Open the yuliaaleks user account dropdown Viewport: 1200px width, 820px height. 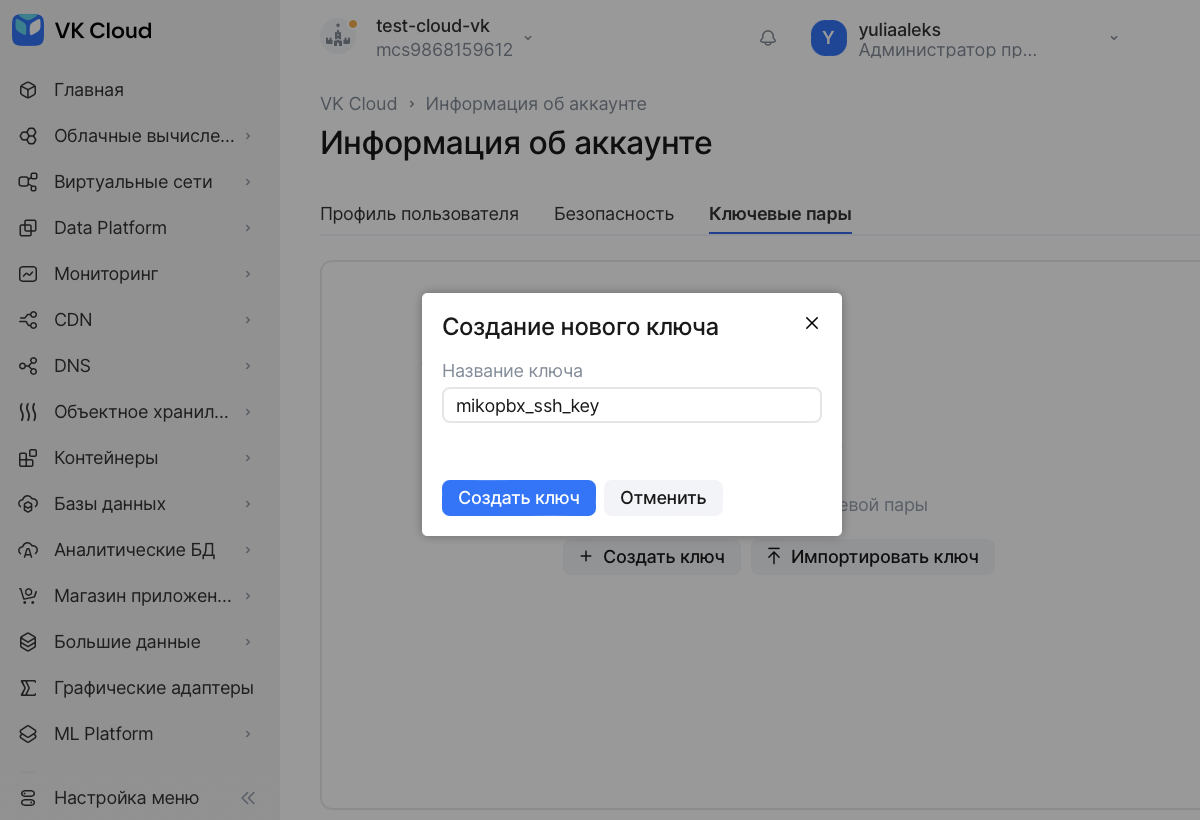[1113, 38]
